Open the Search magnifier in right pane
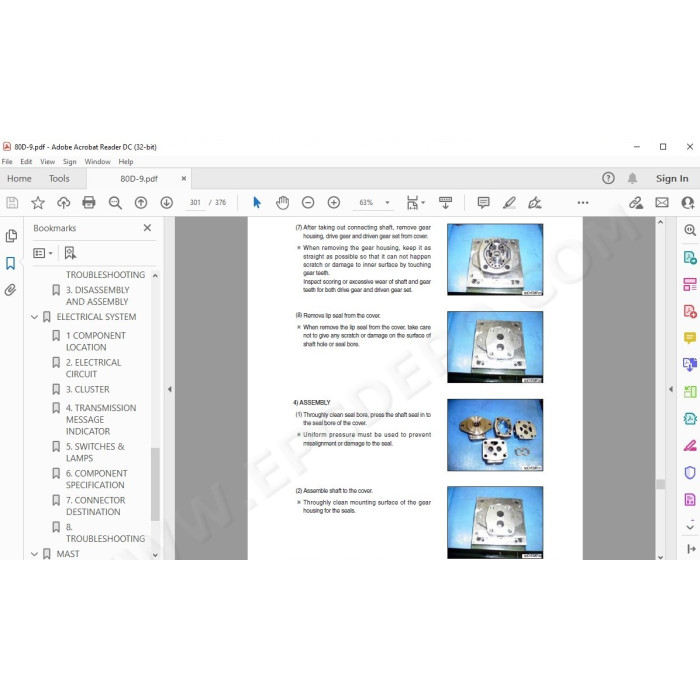The image size is (700, 700). click(690, 230)
